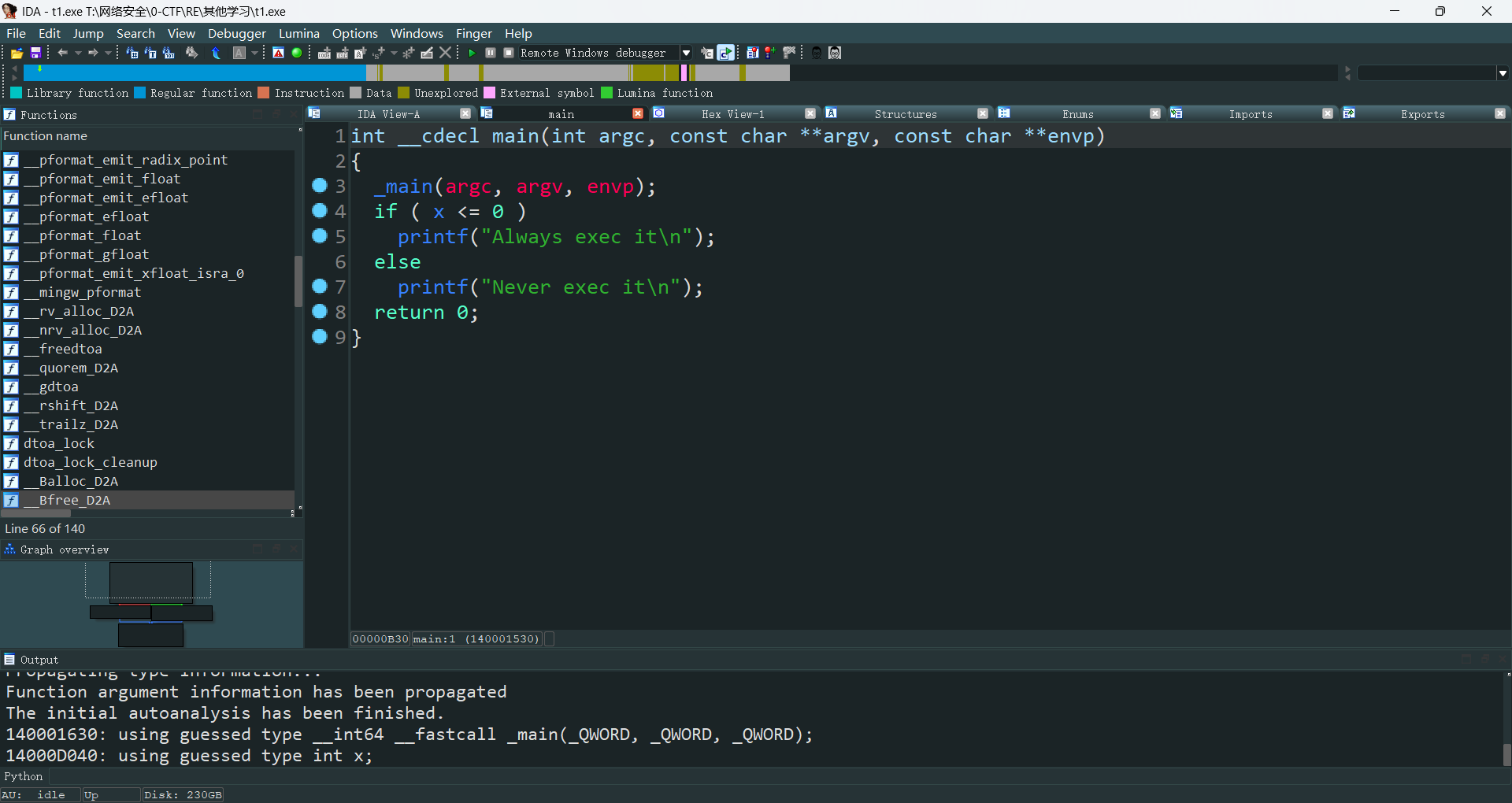Click the highlighted refresh icon after debugger selector
The height and width of the screenshot is (803, 1512).
point(726,53)
